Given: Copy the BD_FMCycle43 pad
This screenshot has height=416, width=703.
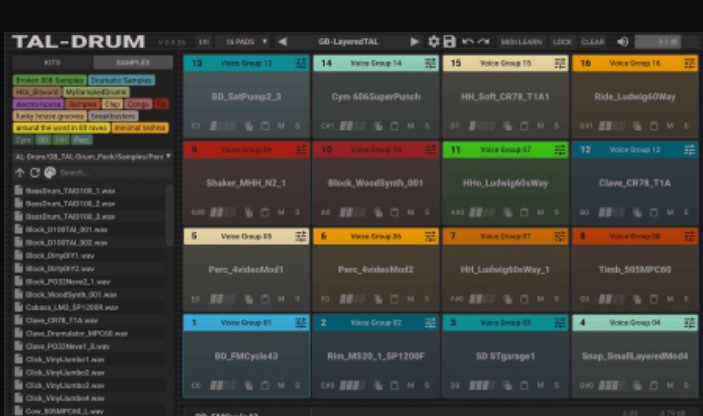Looking at the screenshot, I should click(x=249, y=386).
